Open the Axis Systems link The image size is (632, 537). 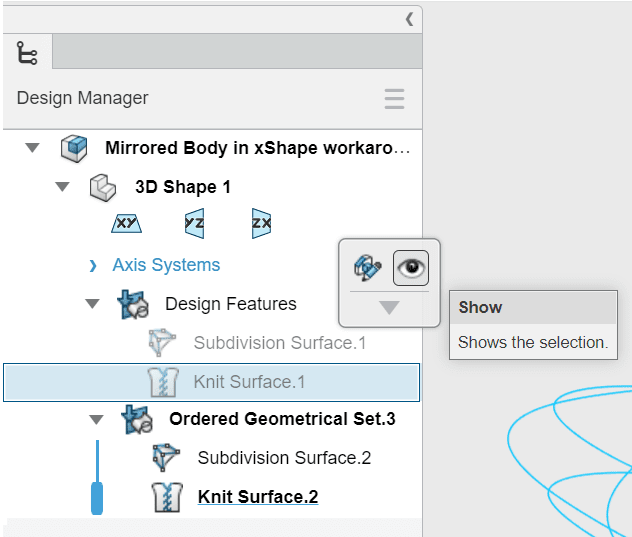[166, 265]
